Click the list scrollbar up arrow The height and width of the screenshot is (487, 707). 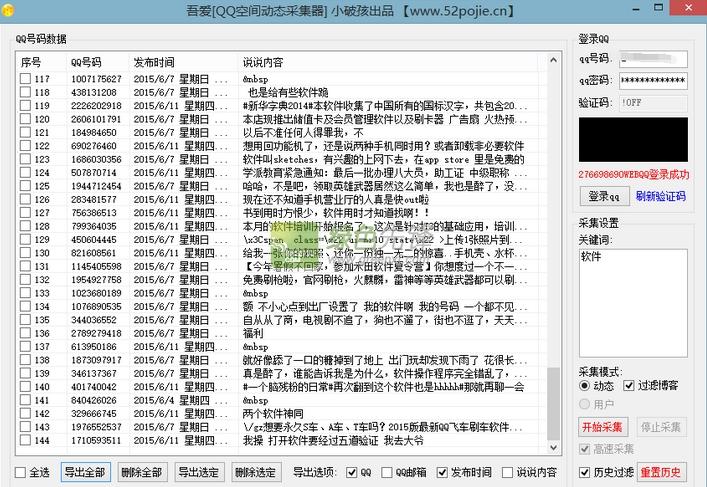pos(553,60)
